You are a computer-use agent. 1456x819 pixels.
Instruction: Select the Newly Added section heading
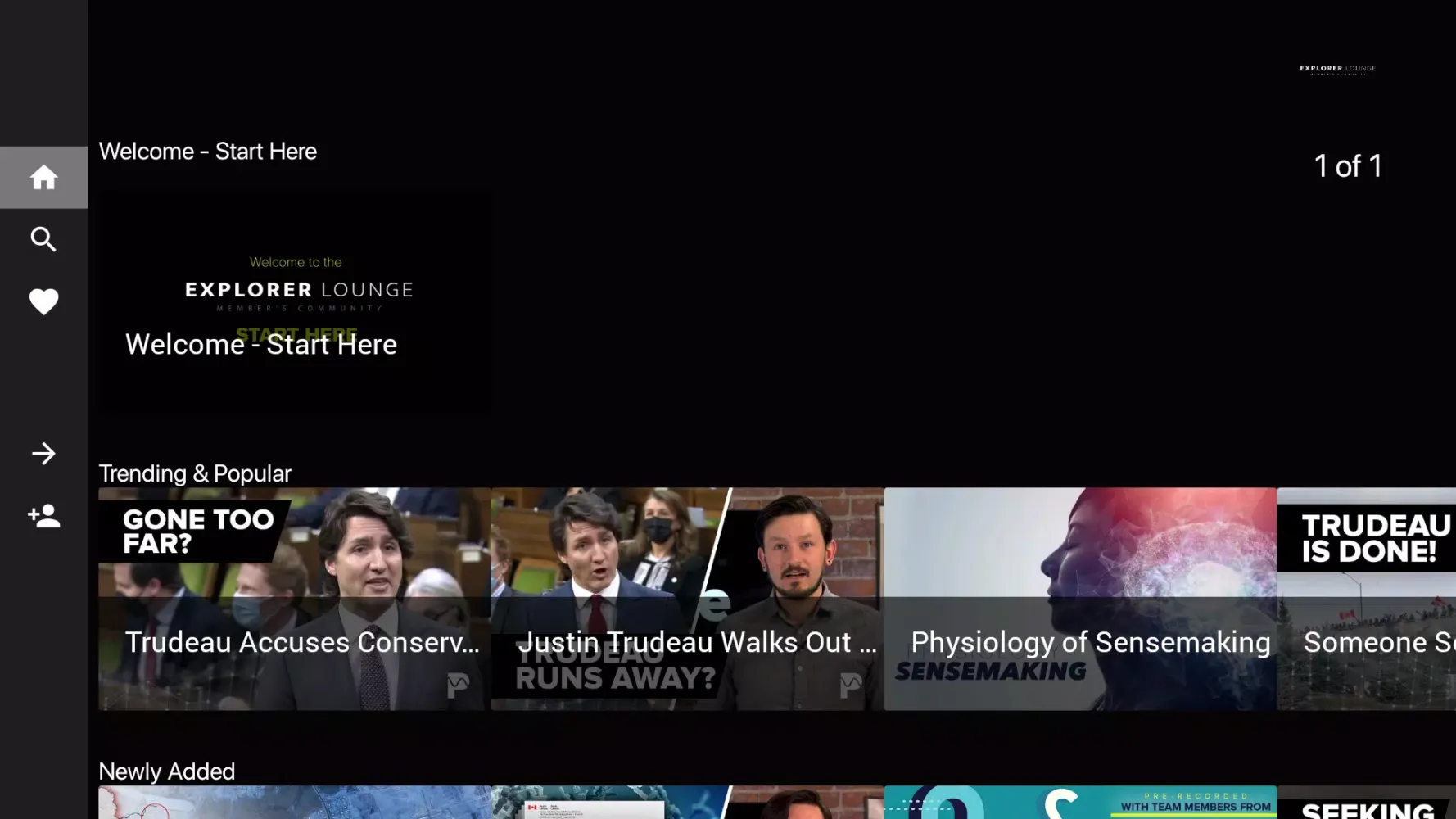click(x=167, y=771)
